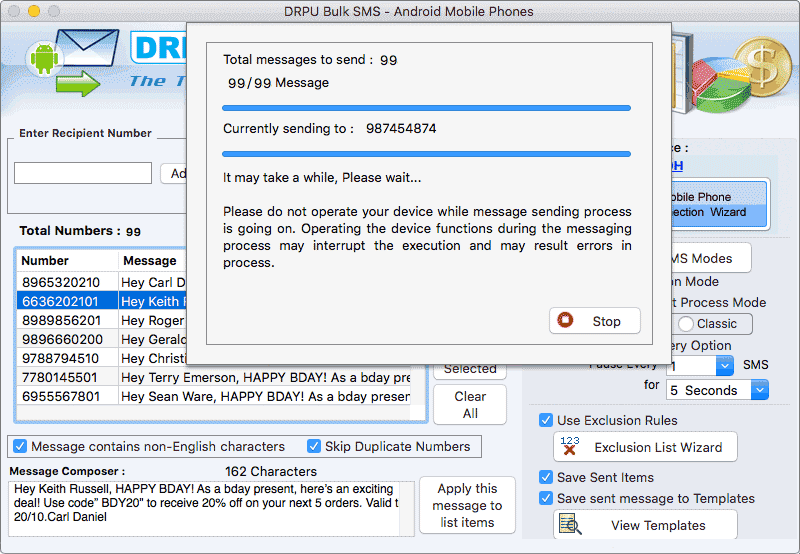Disable Use Exclusion Rules checkbox
The image size is (800, 554).
(x=546, y=421)
